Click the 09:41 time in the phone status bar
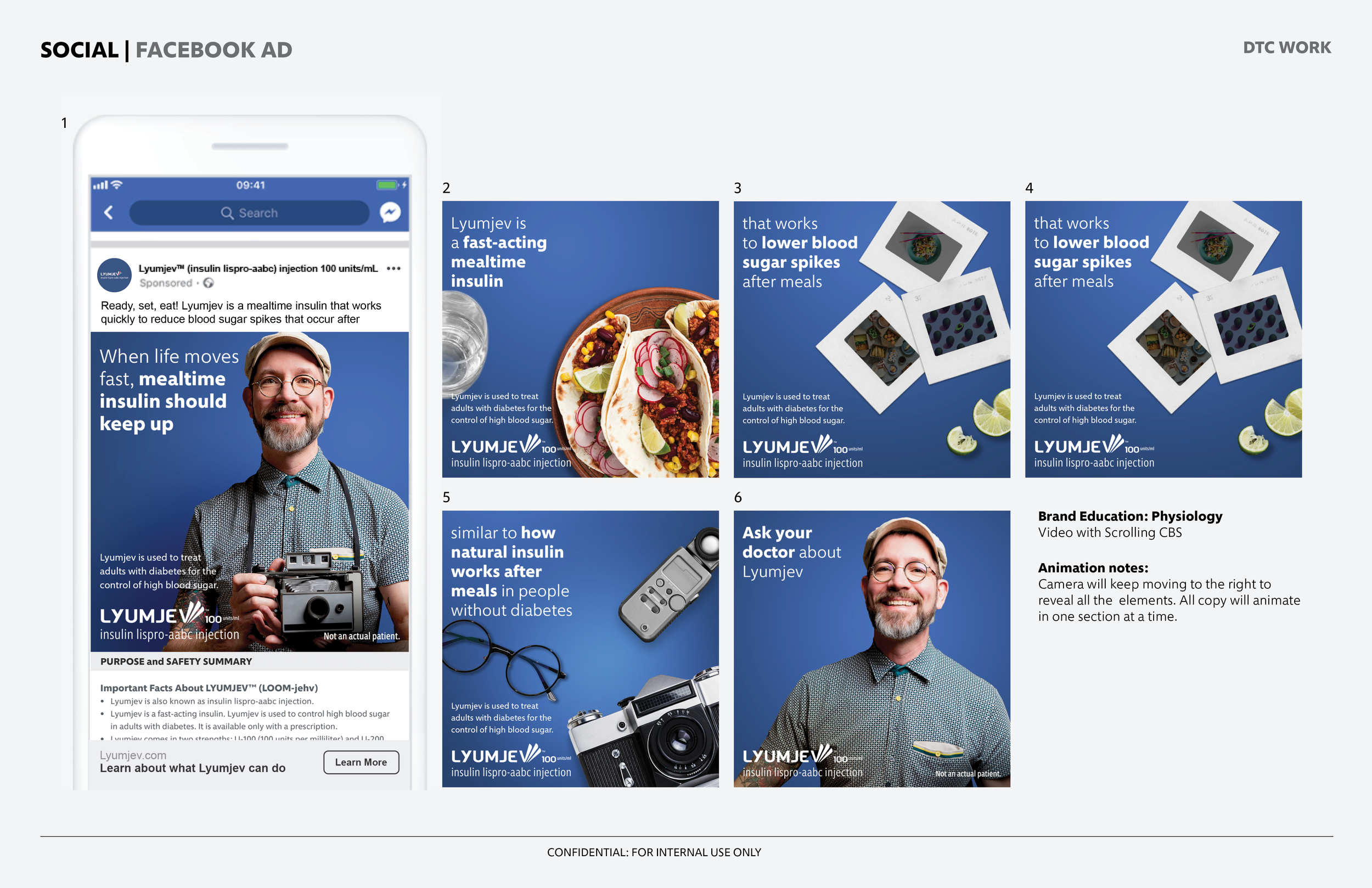The width and height of the screenshot is (1372, 888). pyautogui.click(x=250, y=185)
